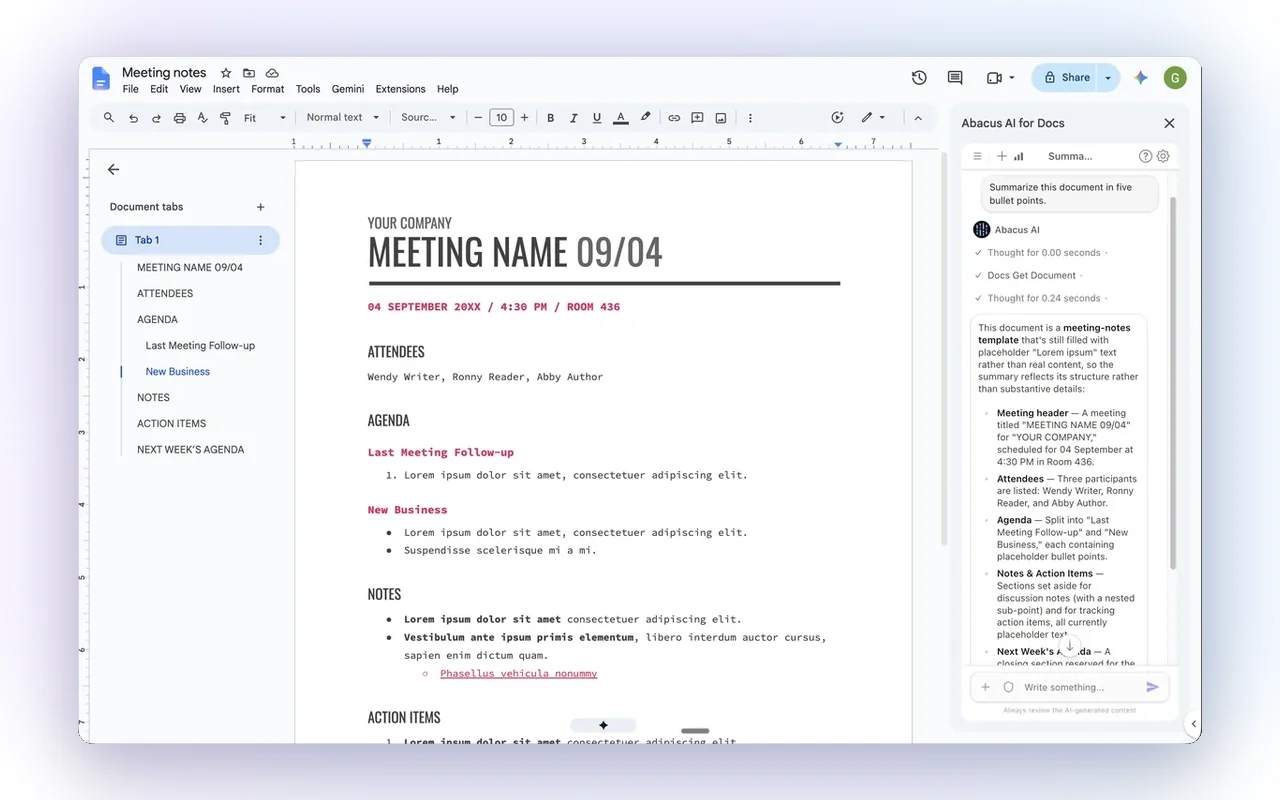1280x800 pixels.
Task: Open the font family dropdown
Action: (x=428, y=118)
